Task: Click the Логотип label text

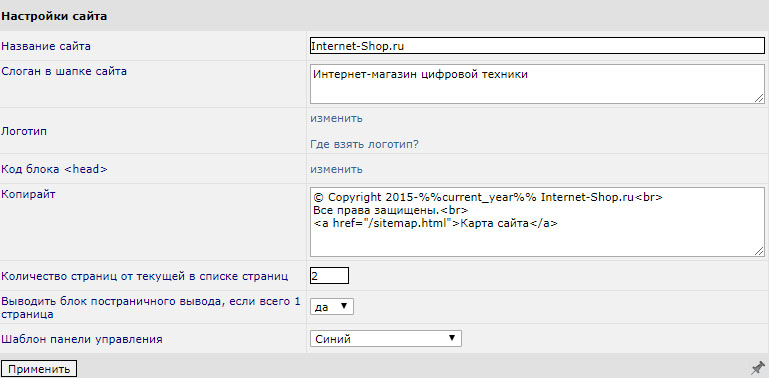Action: [25, 131]
